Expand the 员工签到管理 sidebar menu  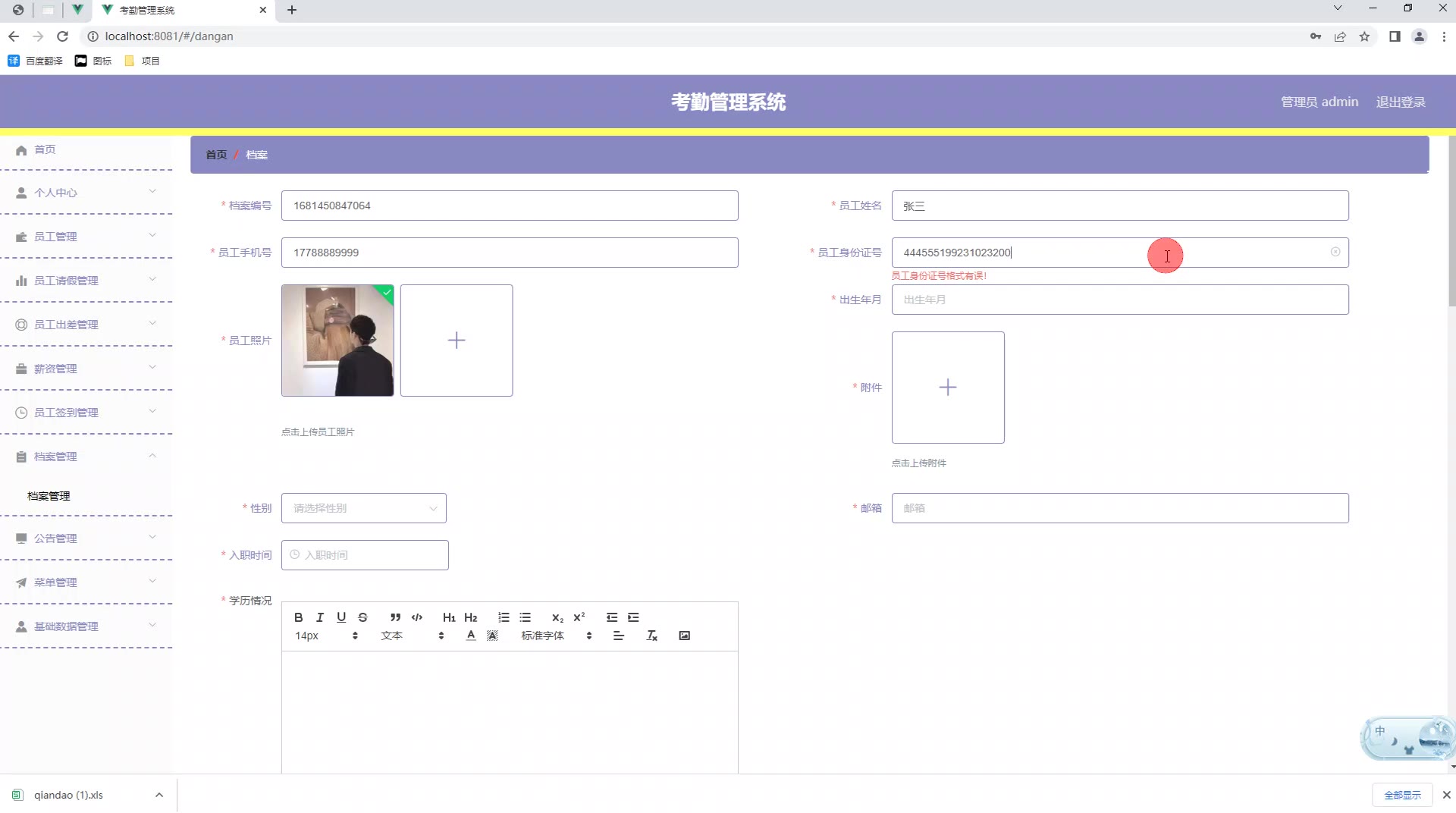(x=86, y=413)
